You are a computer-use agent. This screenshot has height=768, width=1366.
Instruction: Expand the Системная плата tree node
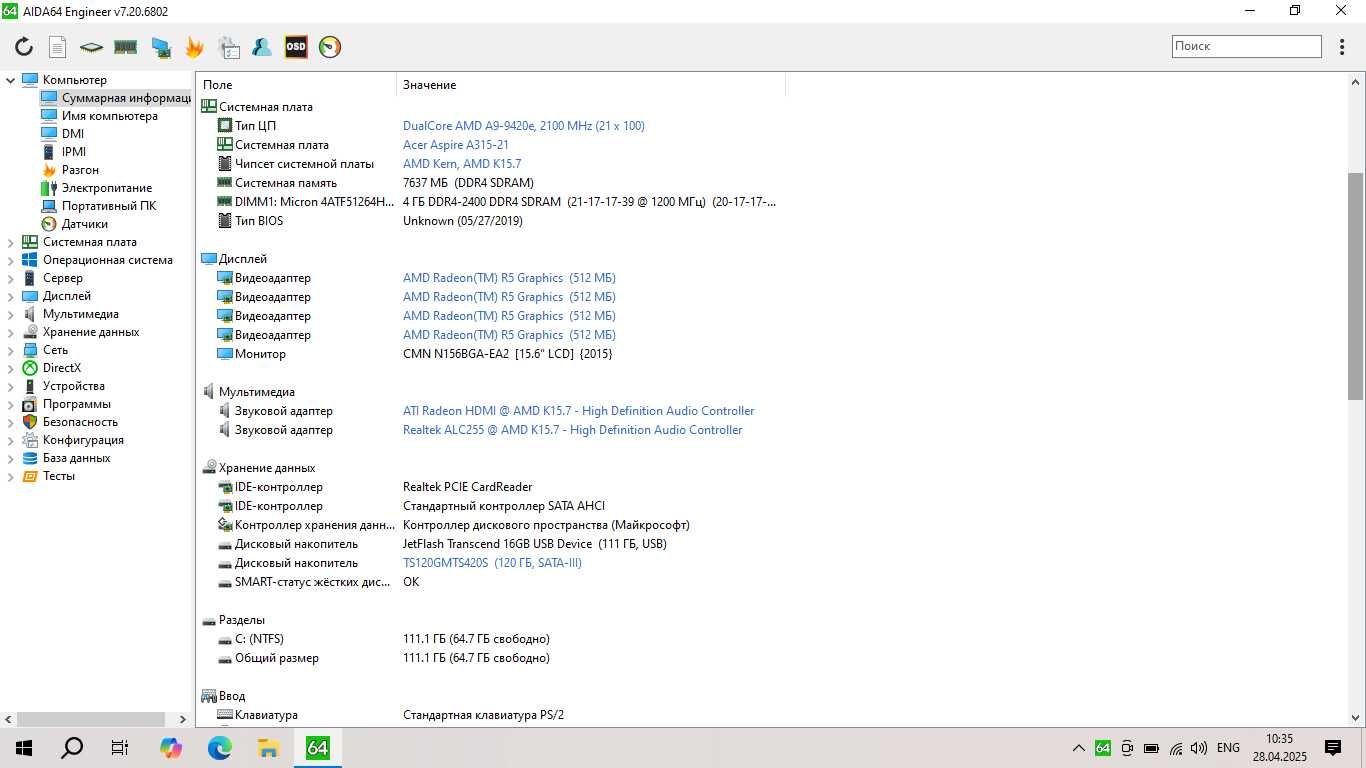(x=11, y=242)
